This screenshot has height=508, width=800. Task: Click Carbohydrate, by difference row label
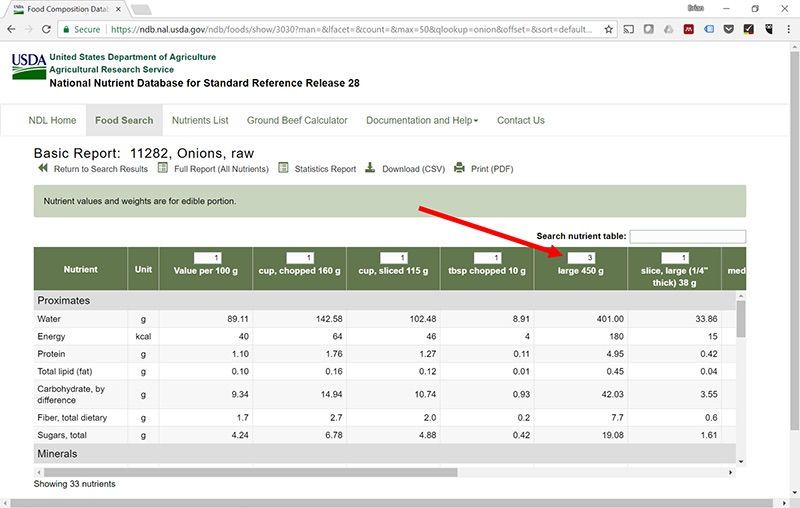[71, 394]
